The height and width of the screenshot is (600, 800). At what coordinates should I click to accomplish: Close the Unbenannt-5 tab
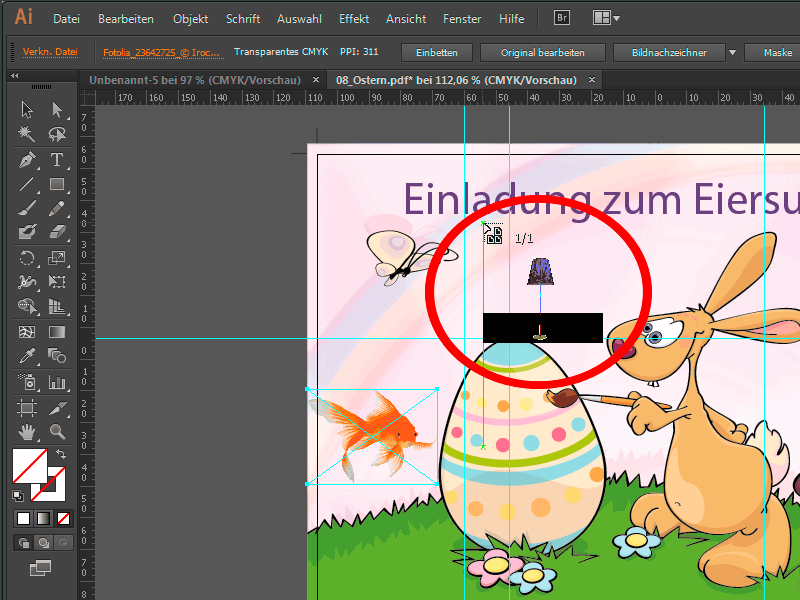coord(316,80)
